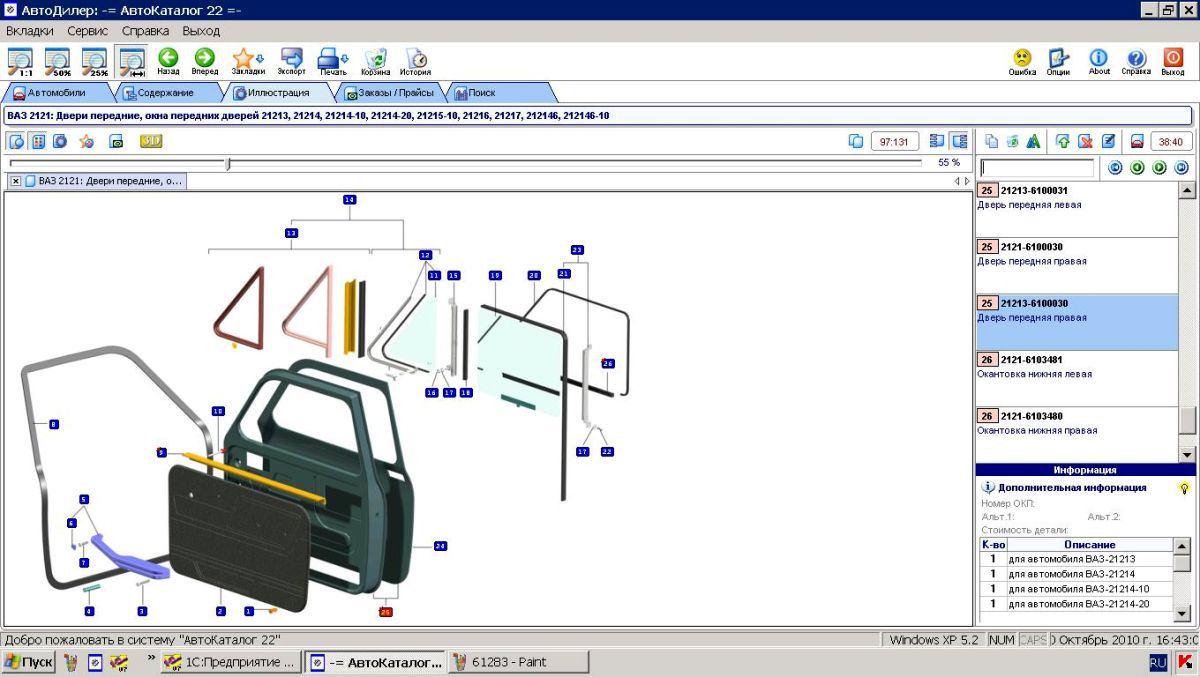Select the Иллюстрация tab
This screenshot has height=677, width=1200.
pyautogui.click(x=277, y=93)
